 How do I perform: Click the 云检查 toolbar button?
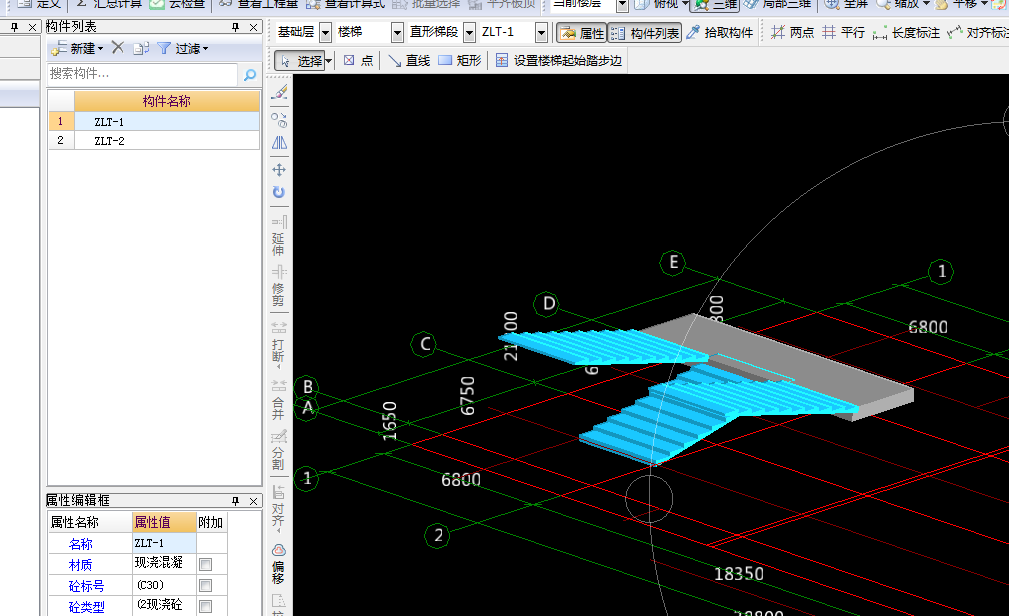pos(178,4)
